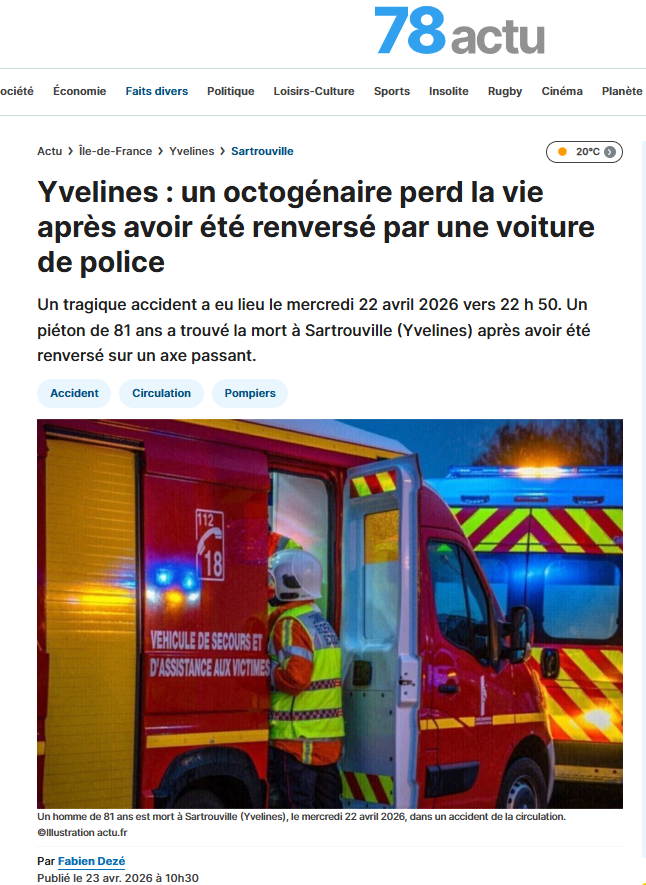Follow the Île-de-France breadcrumb link

[x=115, y=151]
